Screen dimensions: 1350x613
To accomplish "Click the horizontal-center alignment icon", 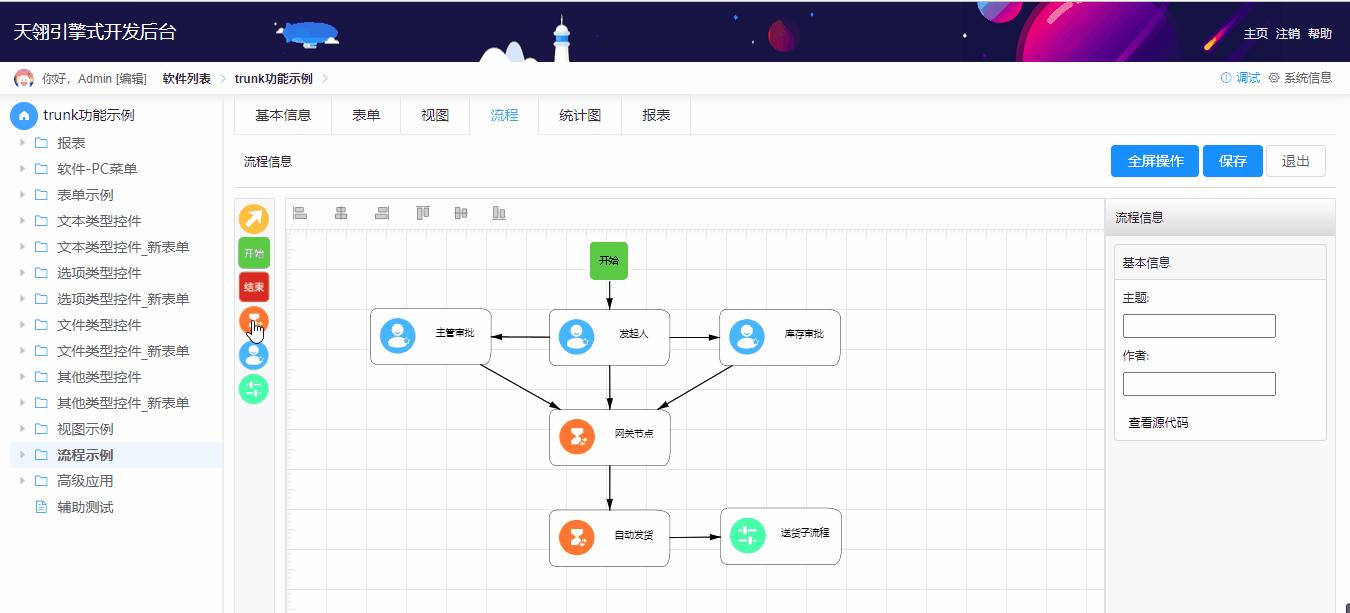I will 341,212.
